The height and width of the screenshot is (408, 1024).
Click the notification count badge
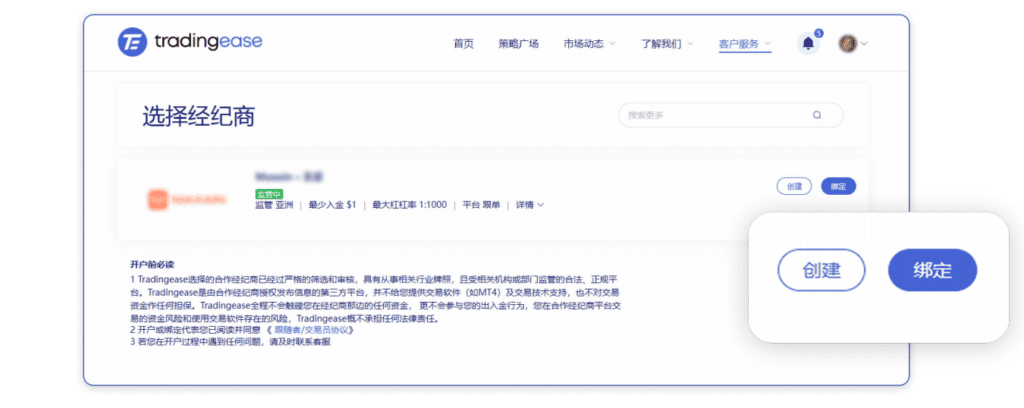pyautogui.click(x=818, y=33)
